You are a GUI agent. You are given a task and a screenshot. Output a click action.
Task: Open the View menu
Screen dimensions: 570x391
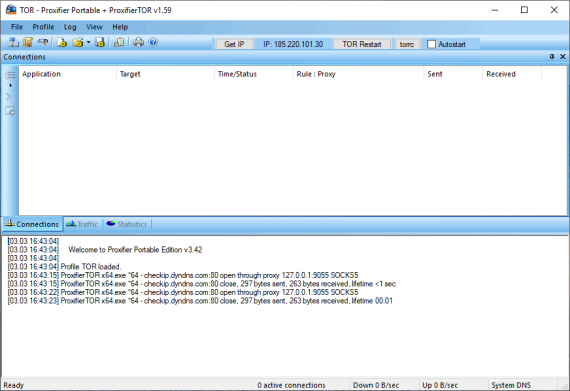pos(94,27)
